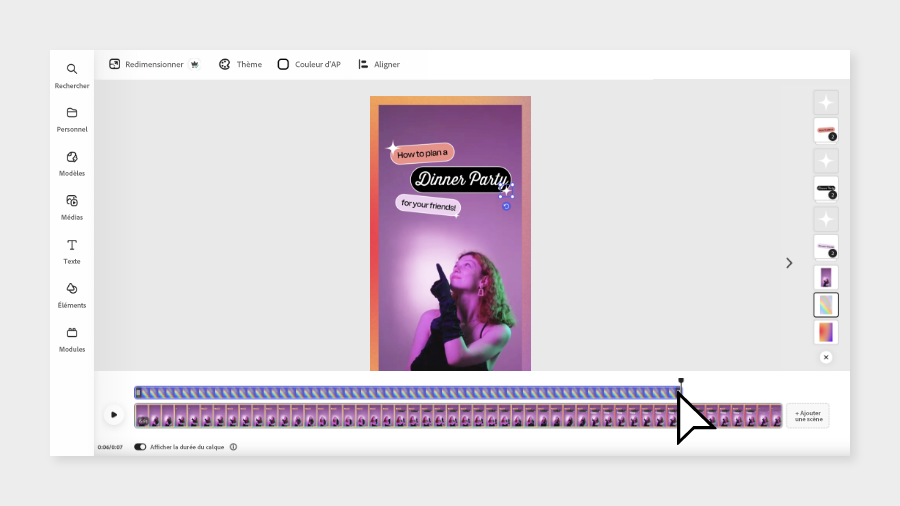
Task: Open Couleur d'AP background color picker
Action: coord(309,64)
